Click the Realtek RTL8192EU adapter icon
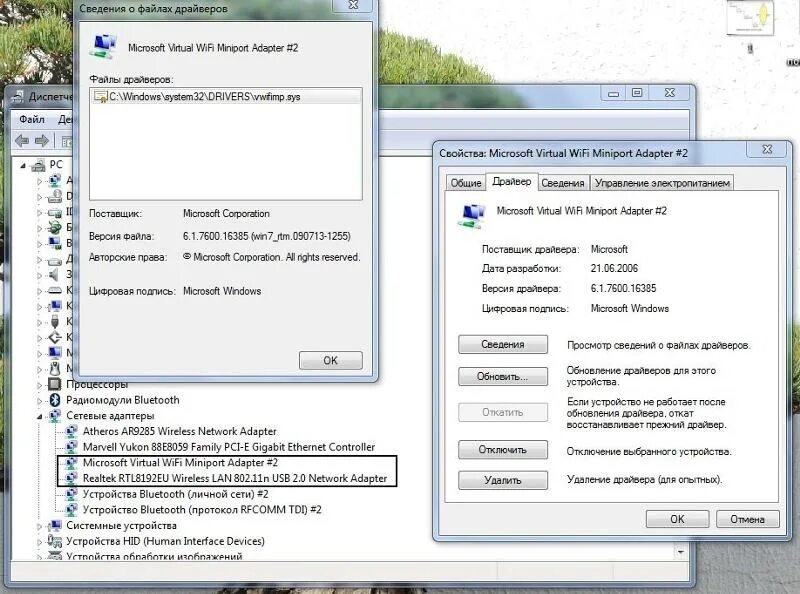Screen dimensions: 800x594 coord(72,478)
